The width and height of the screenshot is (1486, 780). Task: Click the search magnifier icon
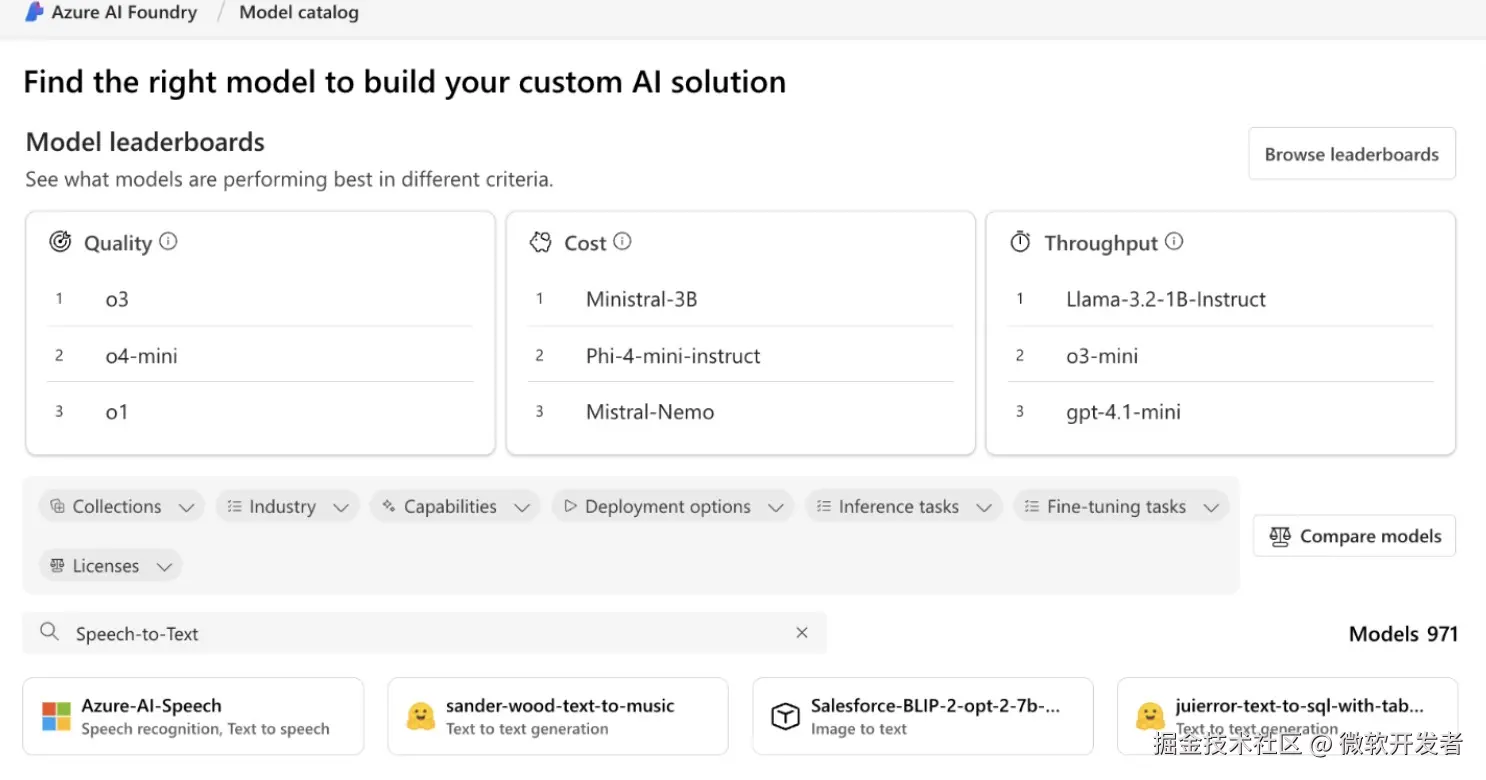point(49,633)
